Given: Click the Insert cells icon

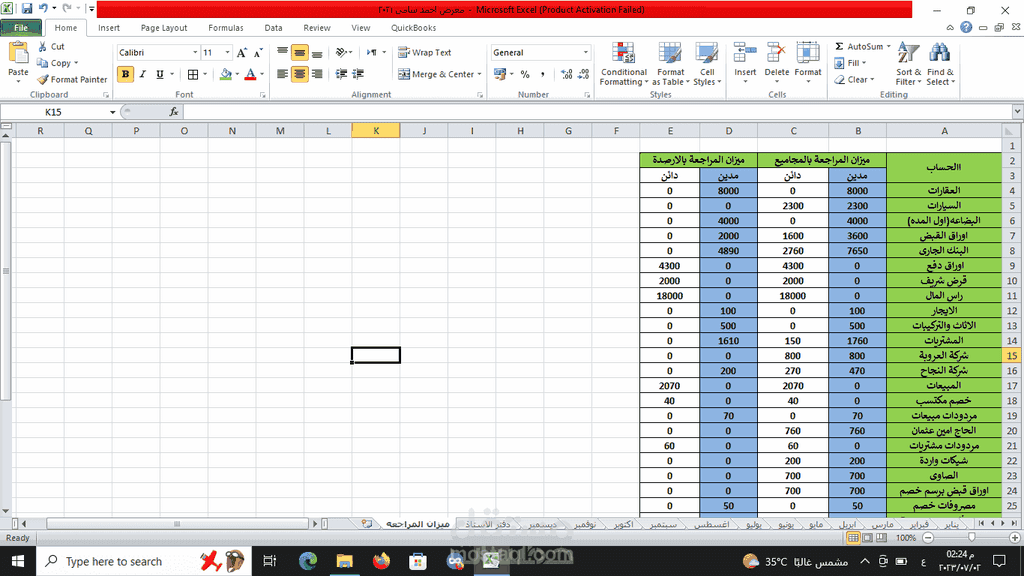Looking at the screenshot, I should click(x=744, y=54).
